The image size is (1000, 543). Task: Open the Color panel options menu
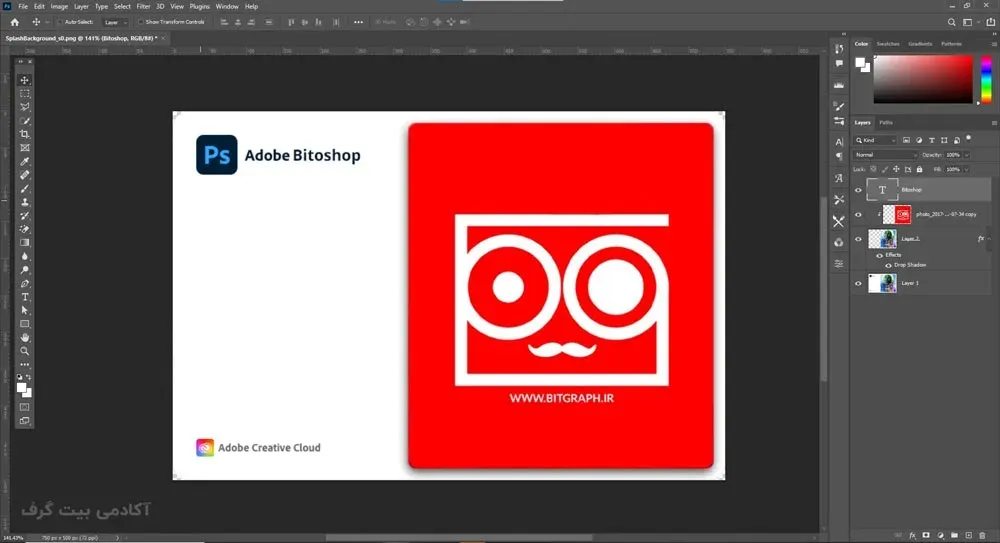(994, 44)
